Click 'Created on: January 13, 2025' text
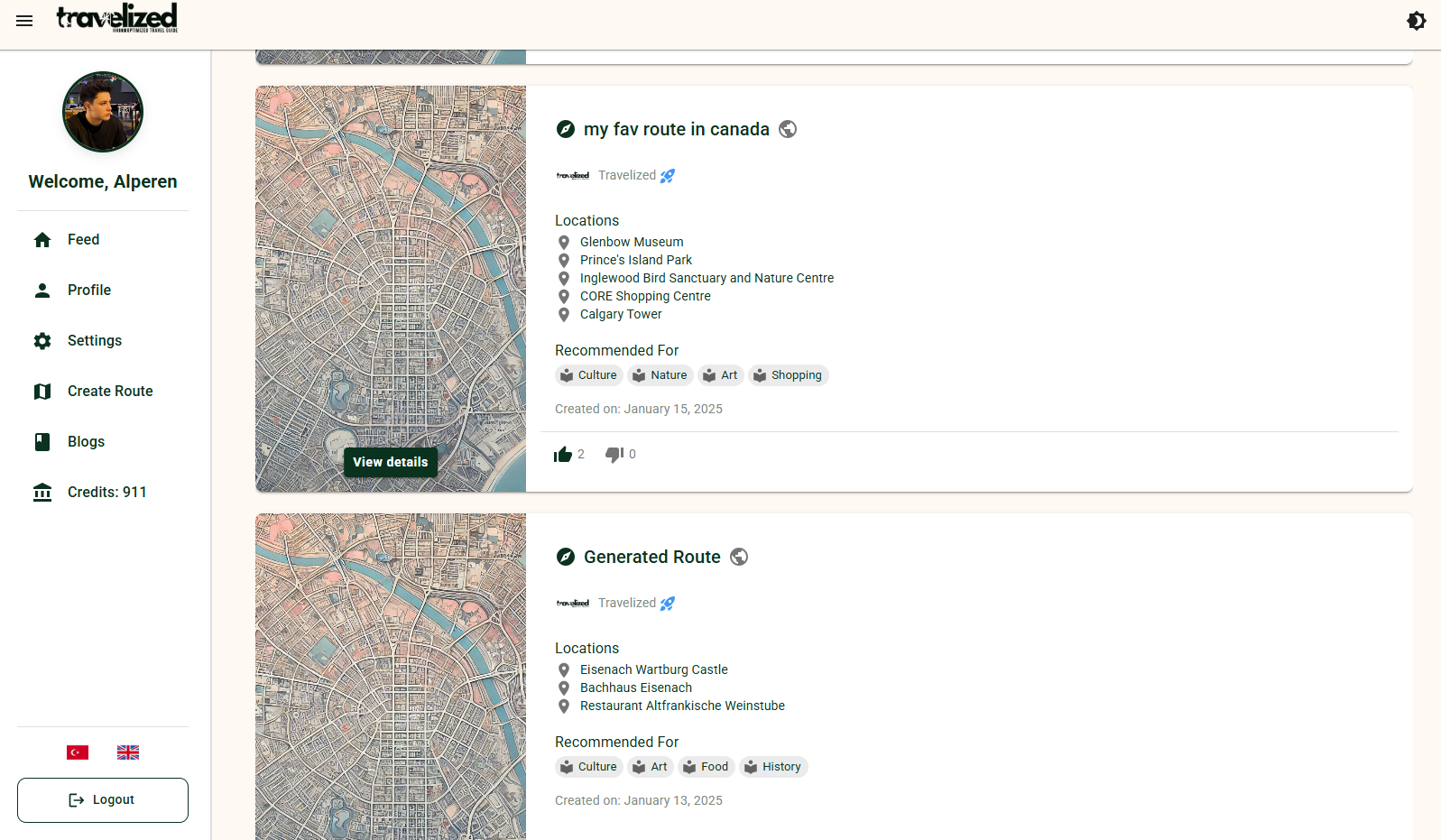 pyautogui.click(x=639, y=800)
